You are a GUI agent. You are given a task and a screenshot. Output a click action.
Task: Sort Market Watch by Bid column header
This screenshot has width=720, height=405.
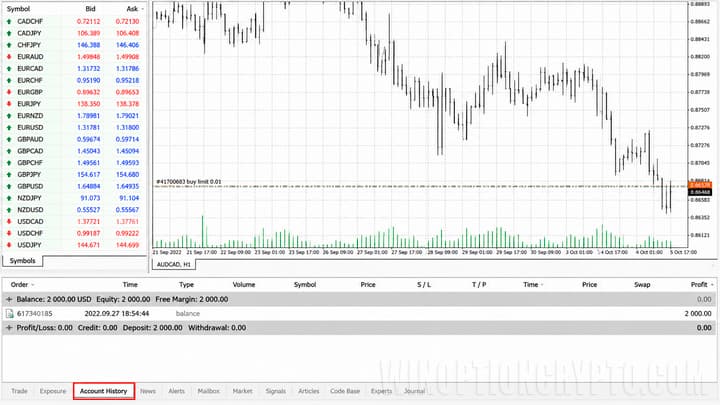coord(90,9)
